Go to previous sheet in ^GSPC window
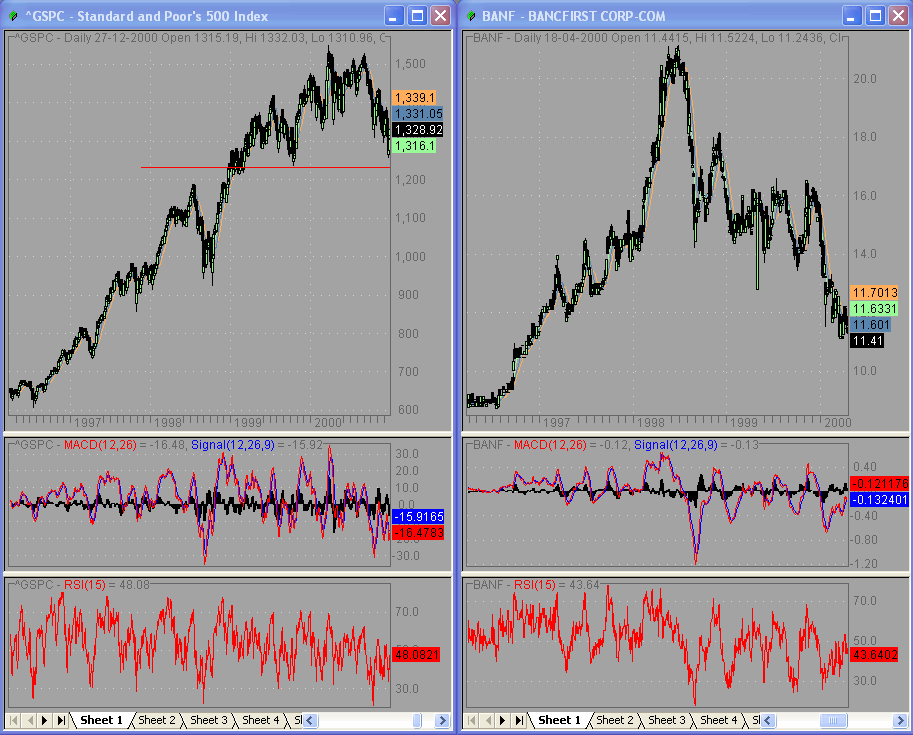913x735 pixels. (x=30, y=720)
